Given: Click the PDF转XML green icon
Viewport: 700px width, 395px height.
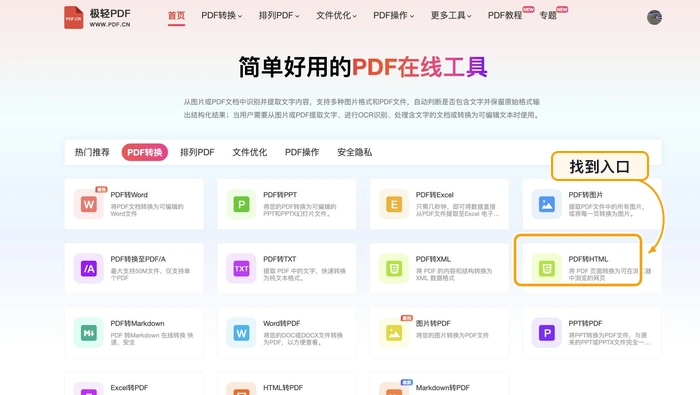Looking at the screenshot, I should point(394,268).
